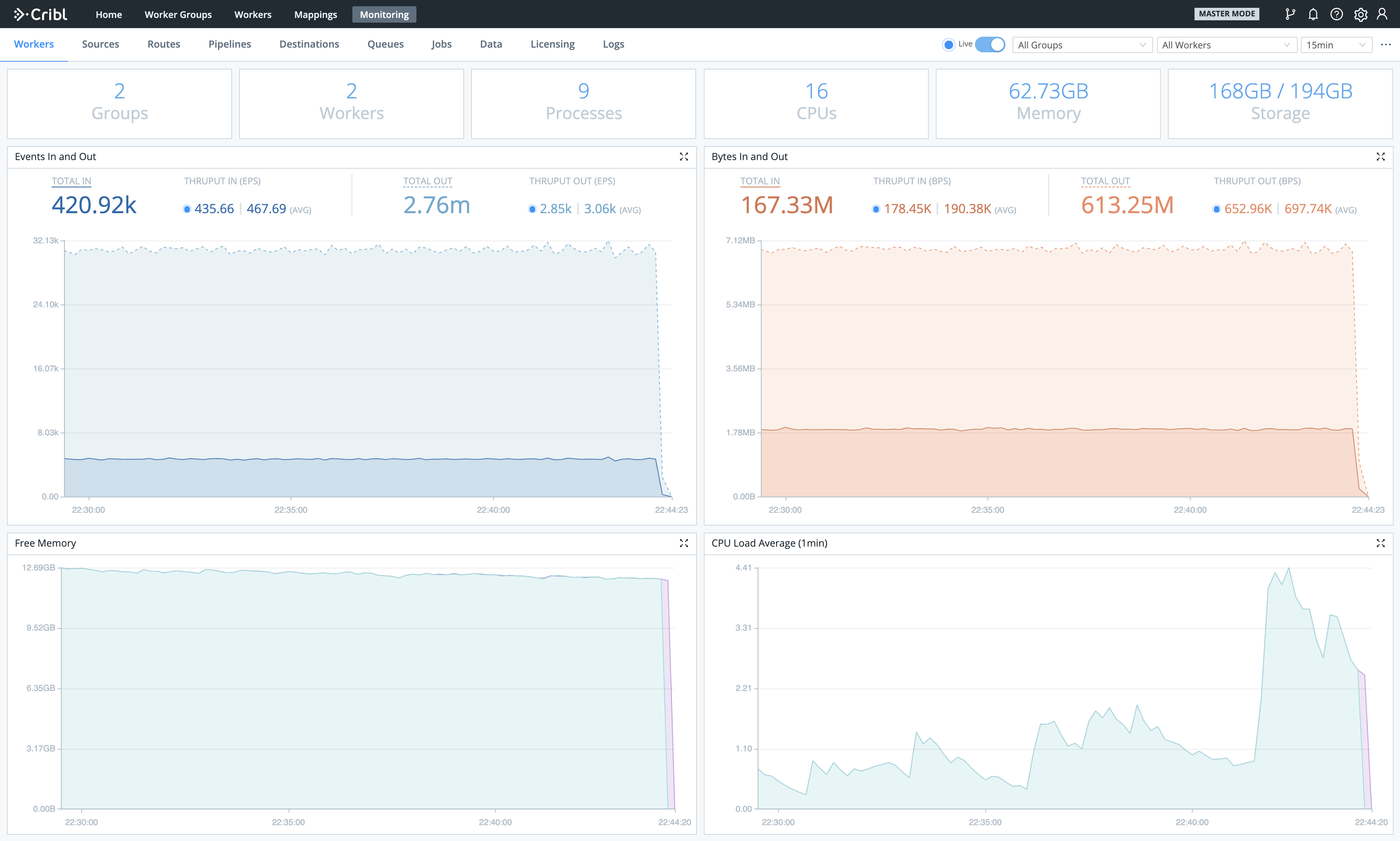1400x841 pixels.
Task: Switch to the Data tab
Action: click(x=491, y=44)
